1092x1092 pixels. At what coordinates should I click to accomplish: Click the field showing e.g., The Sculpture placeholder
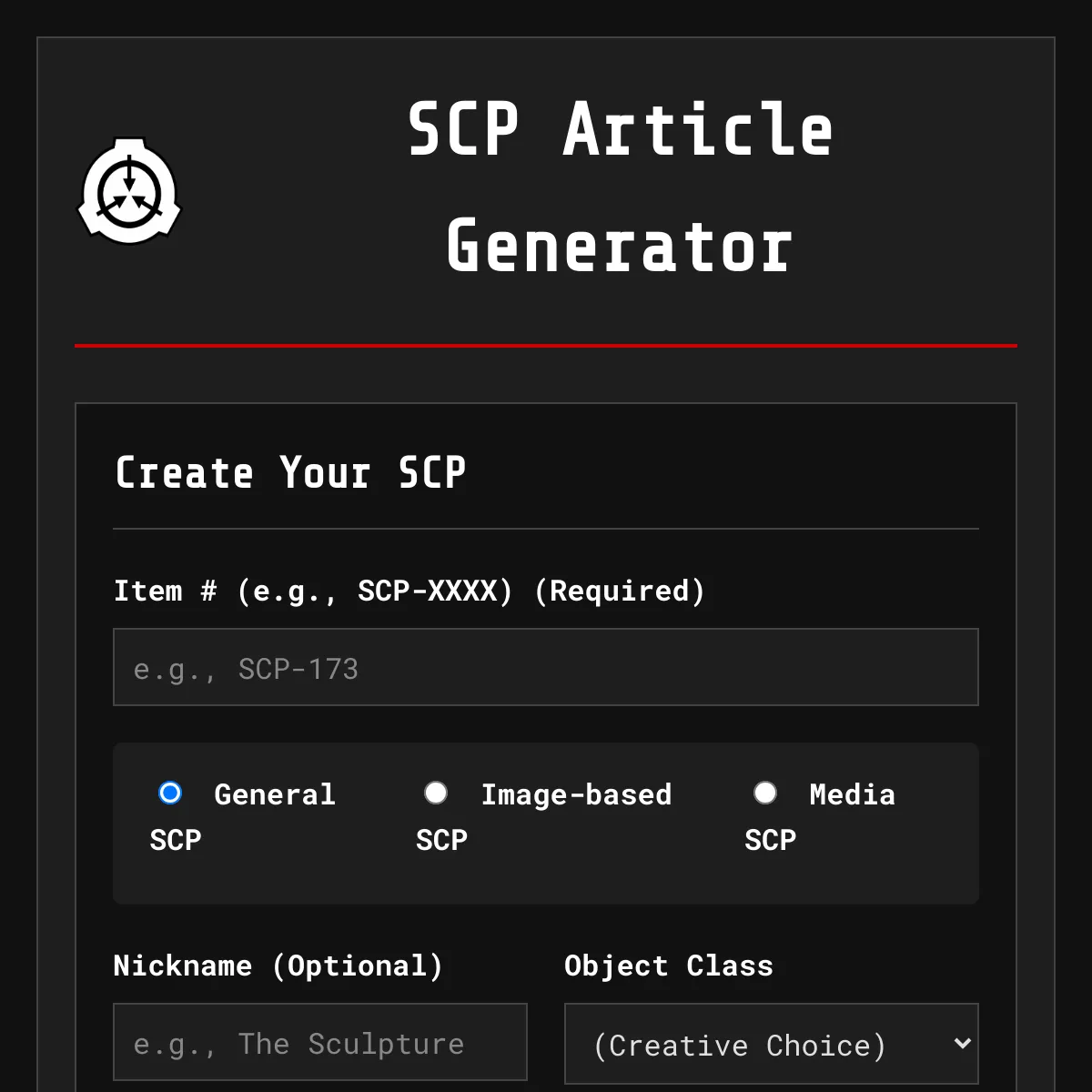click(x=320, y=1042)
